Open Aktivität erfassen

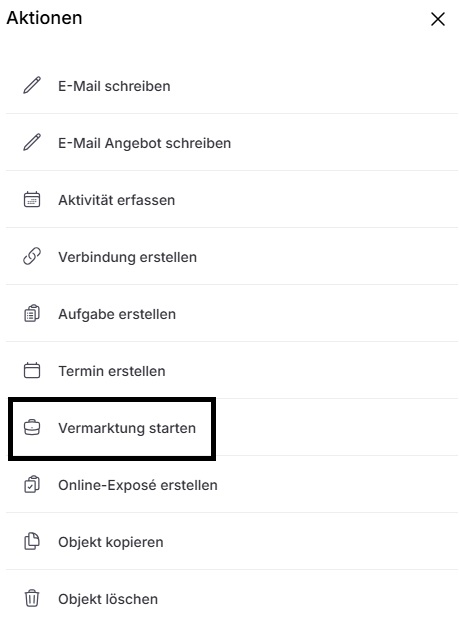(x=232, y=200)
